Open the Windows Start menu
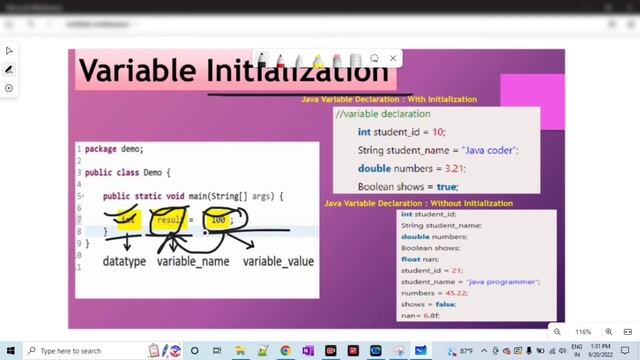Screen dimensions: 640x360 (11, 351)
